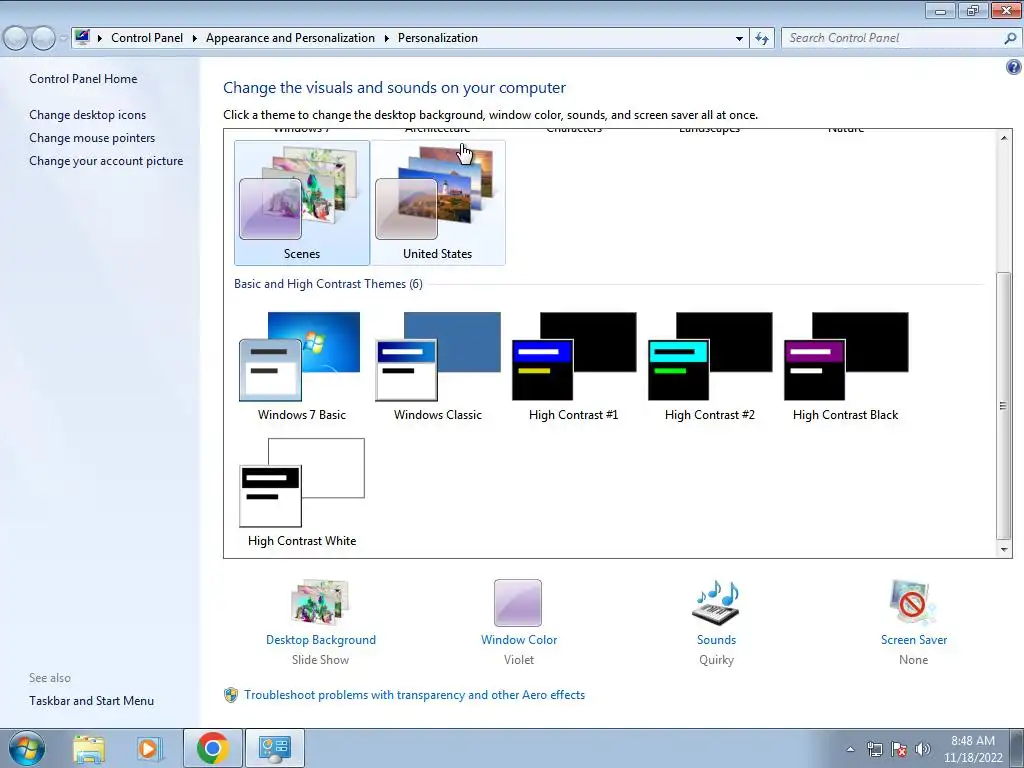This screenshot has height=768, width=1024.
Task: Open Change mouse pointers
Action: (92, 138)
